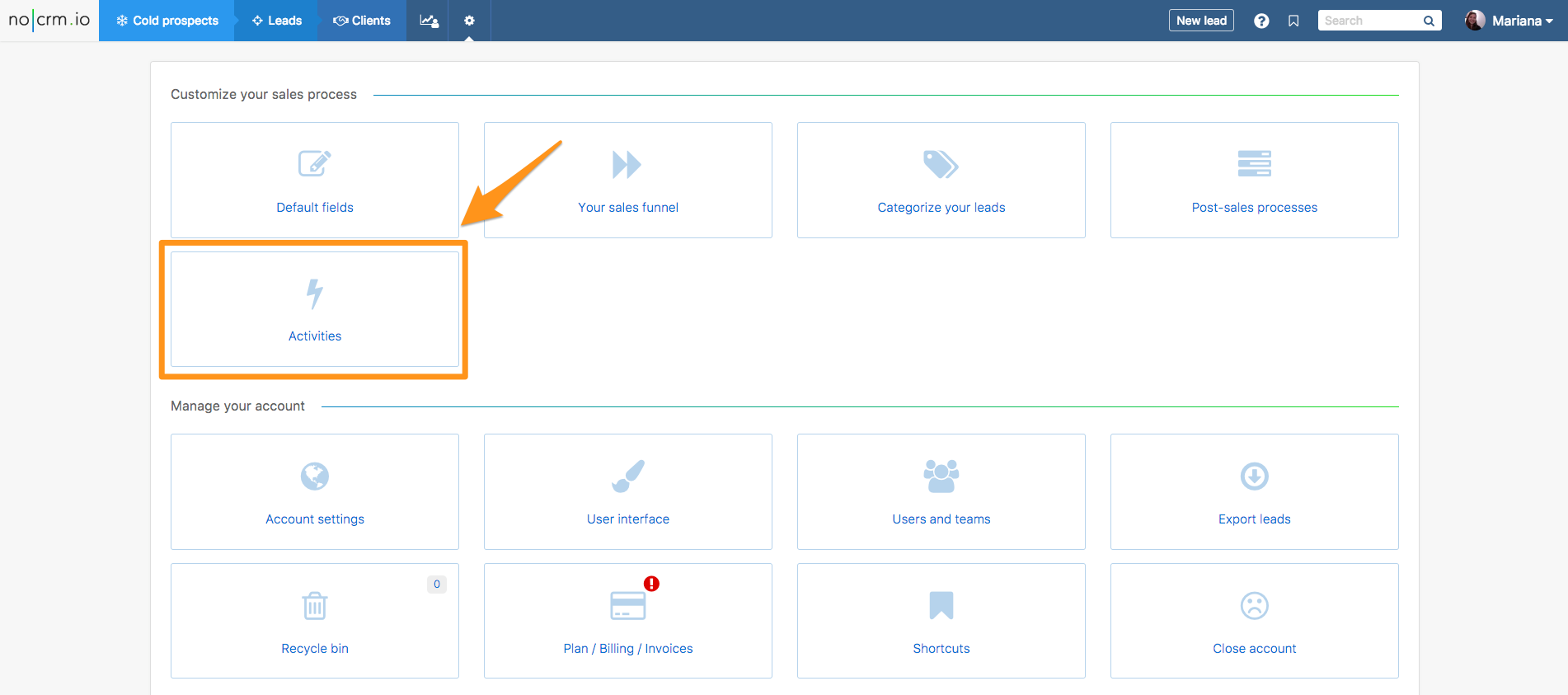The image size is (1568, 695).
Task: Go to the Leads tab
Action: [277, 21]
